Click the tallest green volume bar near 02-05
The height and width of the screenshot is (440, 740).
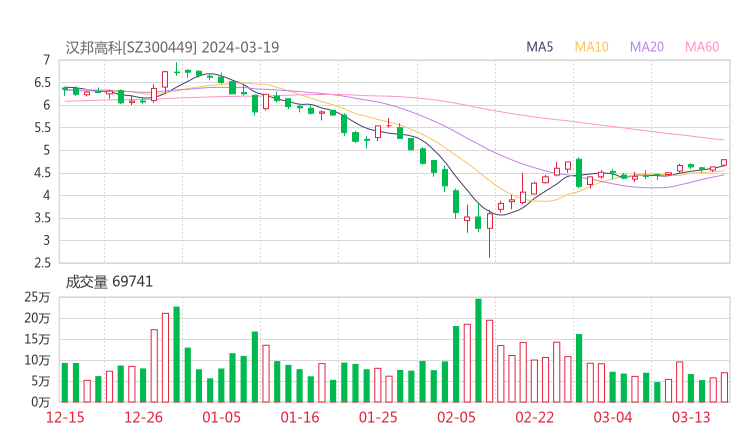(x=478, y=350)
